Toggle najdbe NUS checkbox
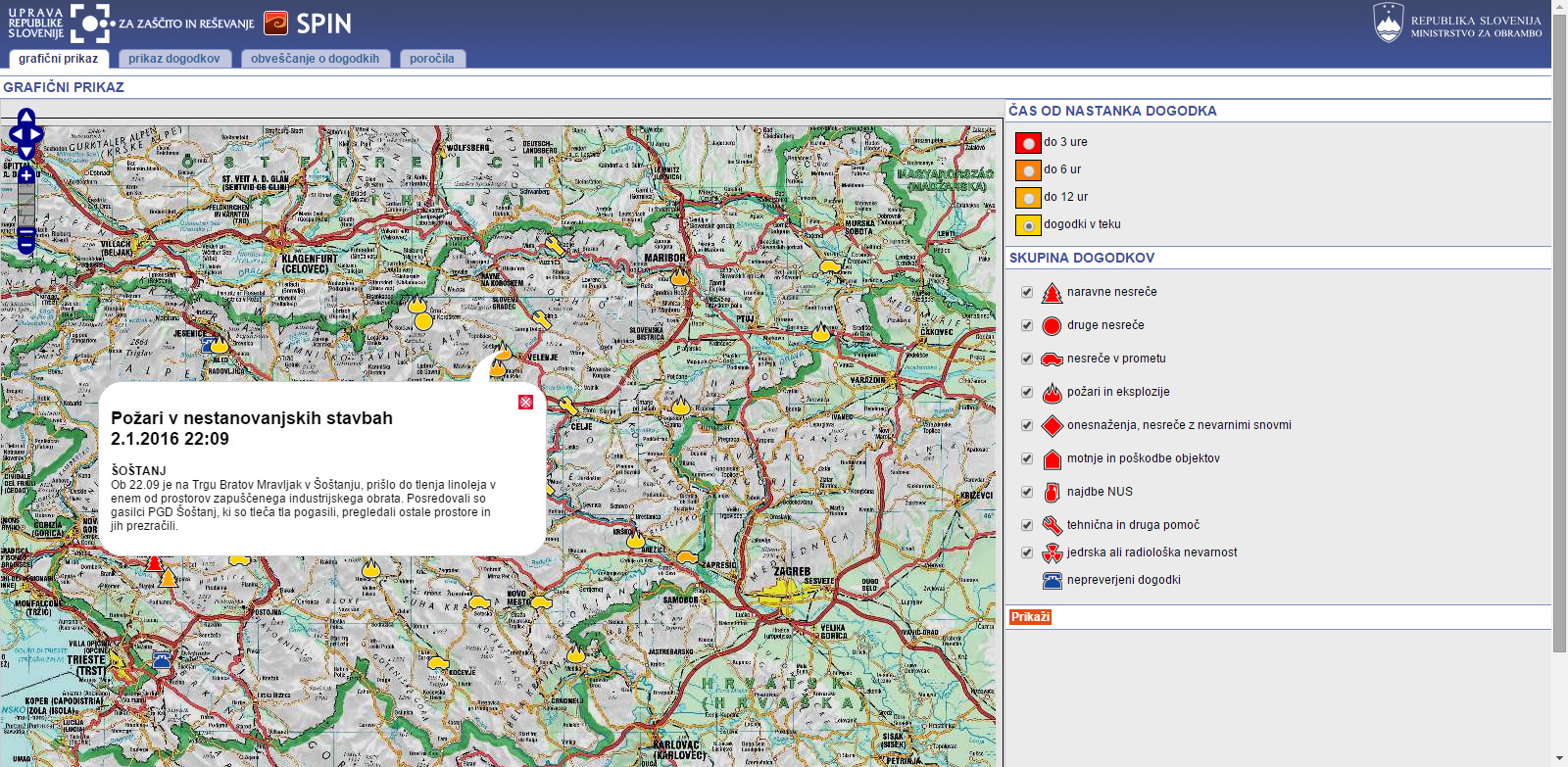This screenshot has height=767, width=1568. (1027, 492)
